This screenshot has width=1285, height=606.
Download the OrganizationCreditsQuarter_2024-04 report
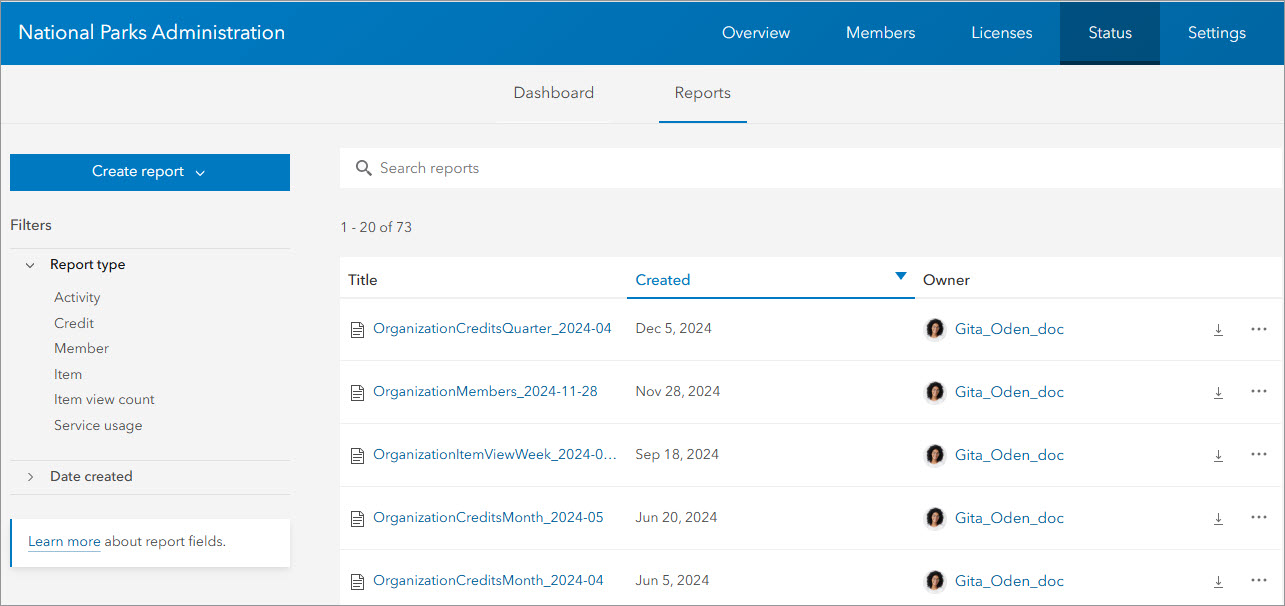(x=1218, y=330)
